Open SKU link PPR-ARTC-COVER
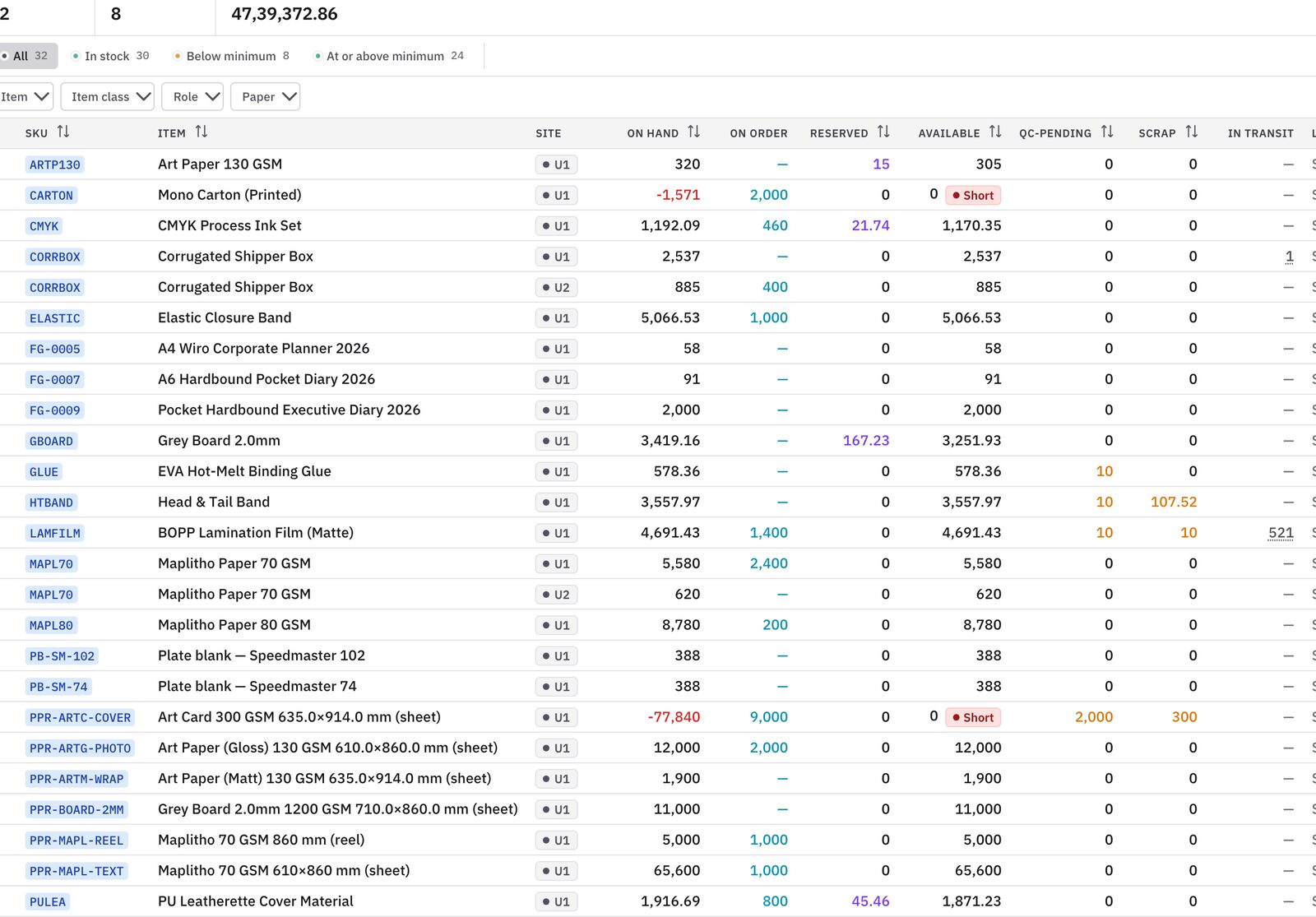 (x=80, y=717)
